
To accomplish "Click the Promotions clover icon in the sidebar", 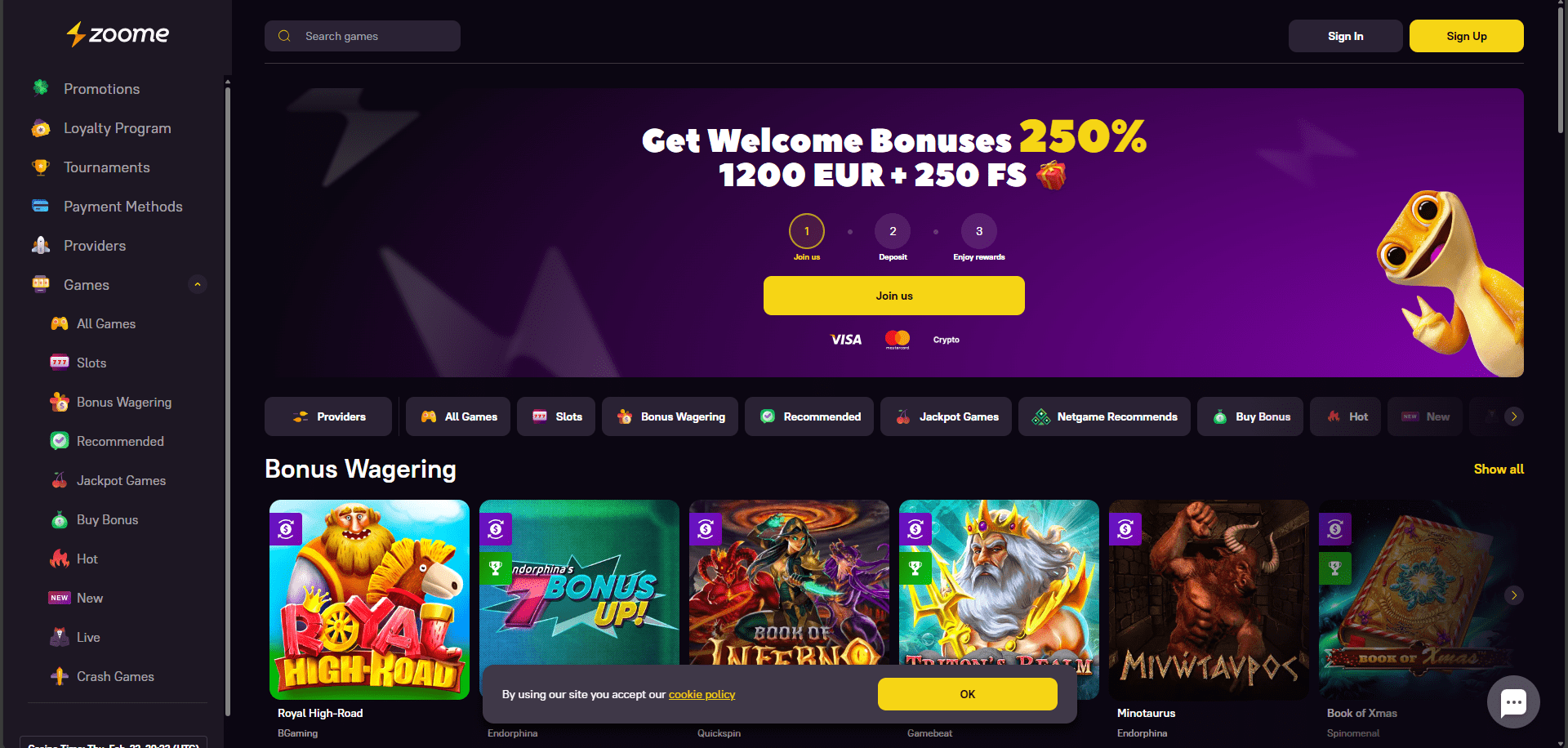I will [x=41, y=87].
